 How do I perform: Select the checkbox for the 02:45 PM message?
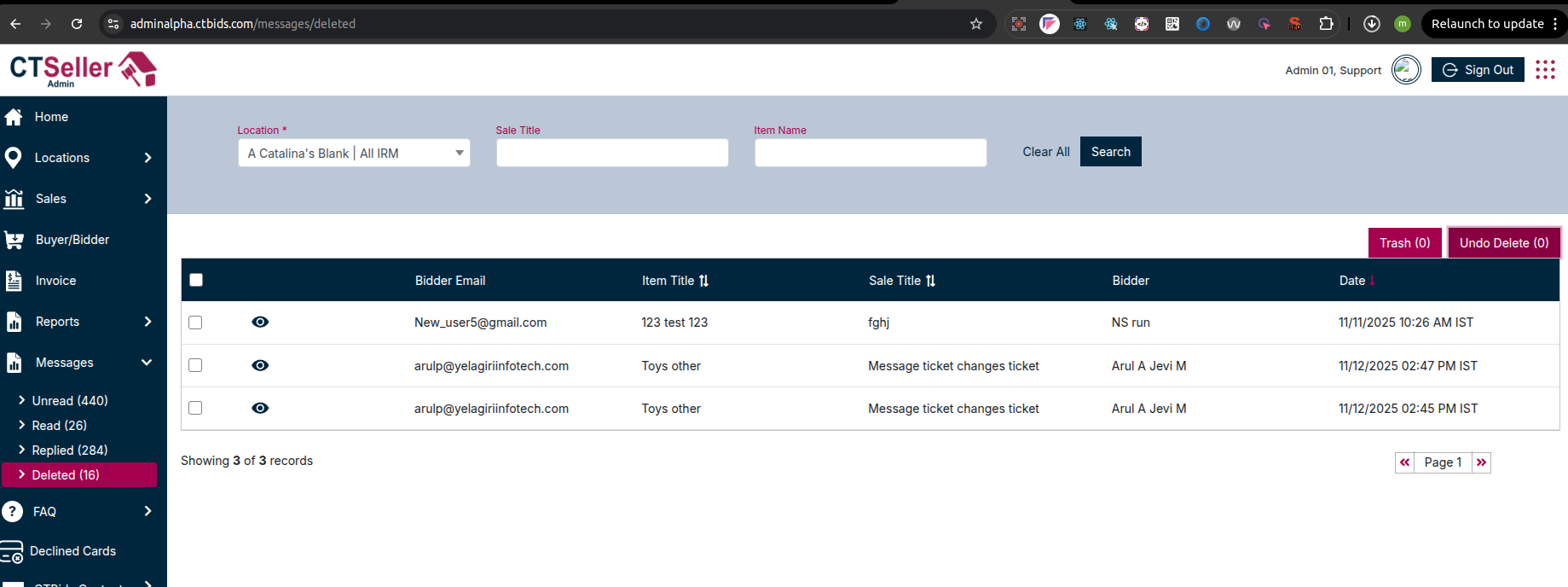[x=195, y=408]
